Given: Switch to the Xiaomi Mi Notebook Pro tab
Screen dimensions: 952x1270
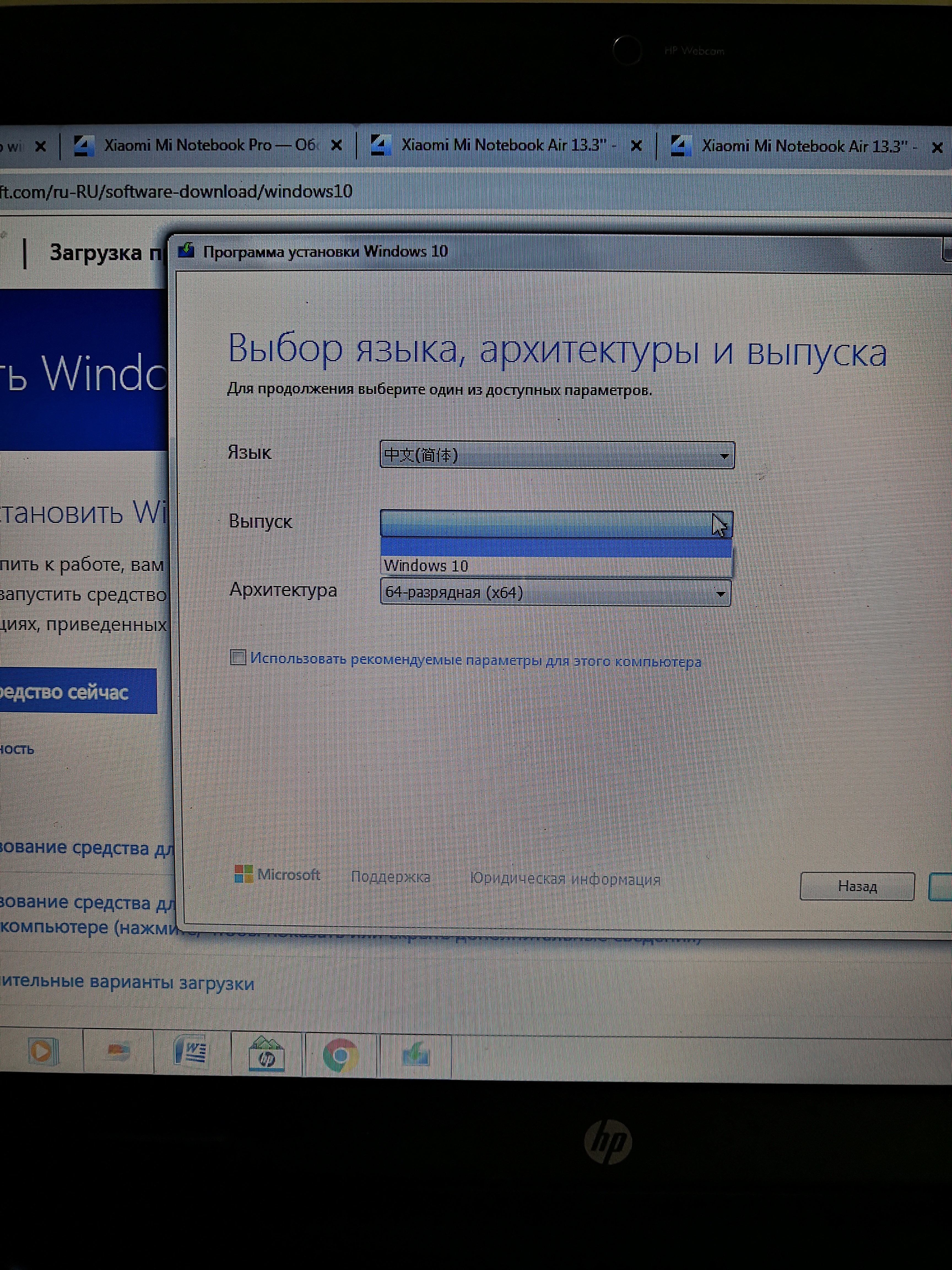Looking at the screenshot, I should [209, 145].
